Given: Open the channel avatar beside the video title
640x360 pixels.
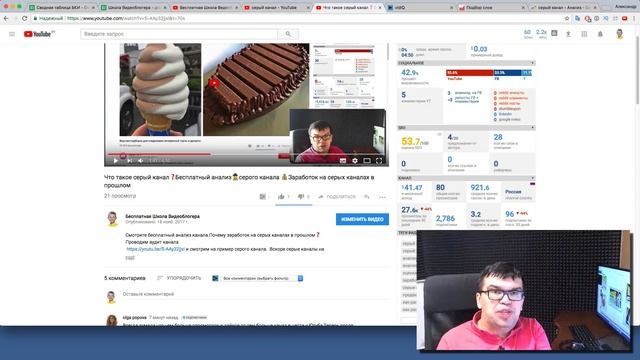Looking at the screenshot, I should [112, 219].
